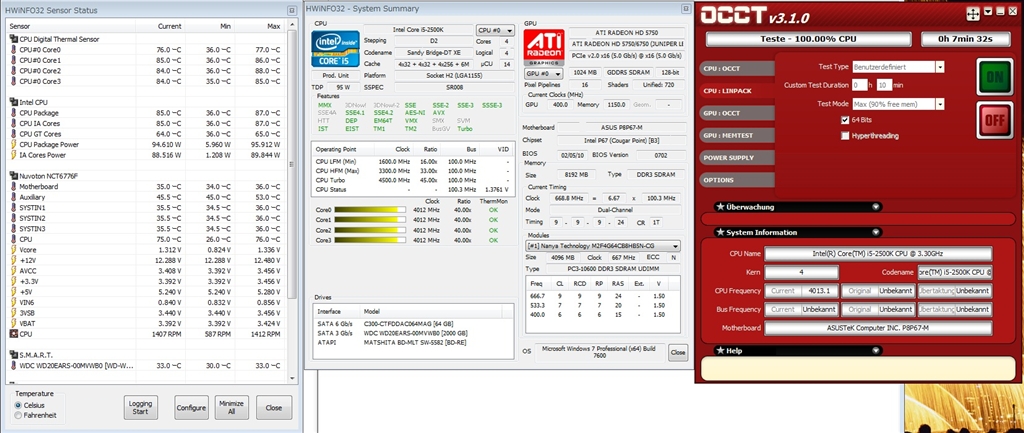The height and width of the screenshot is (433, 1024).
Task: Expand the Help section arrow
Action: 876,351
